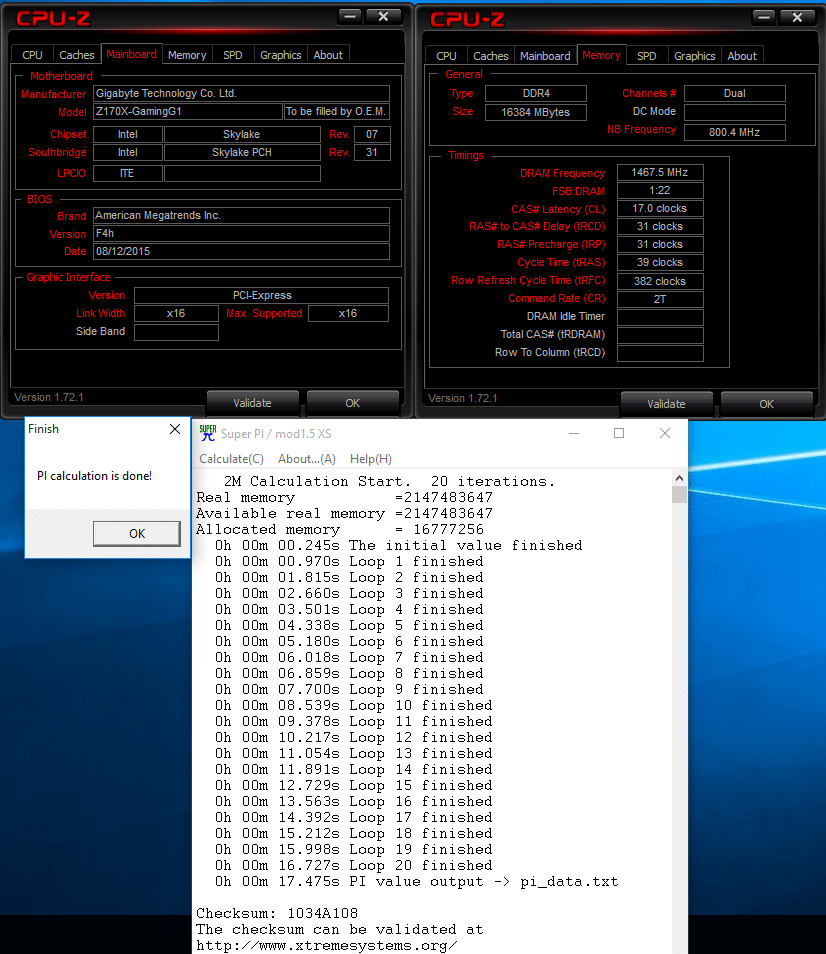Click the Manufacturer field Gigabyte Technology Co. Ltd.
The width and height of the screenshot is (826, 954).
(x=241, y=93)
